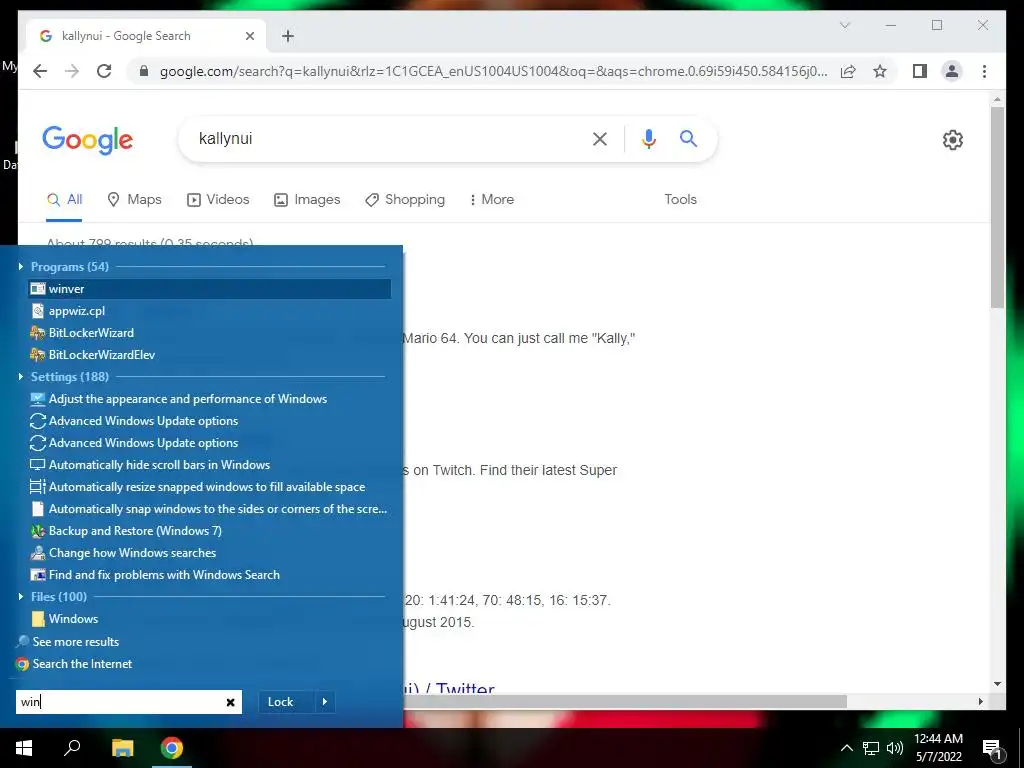
Task: Open the Windows folder result
Action: click(x=210, y=618)
